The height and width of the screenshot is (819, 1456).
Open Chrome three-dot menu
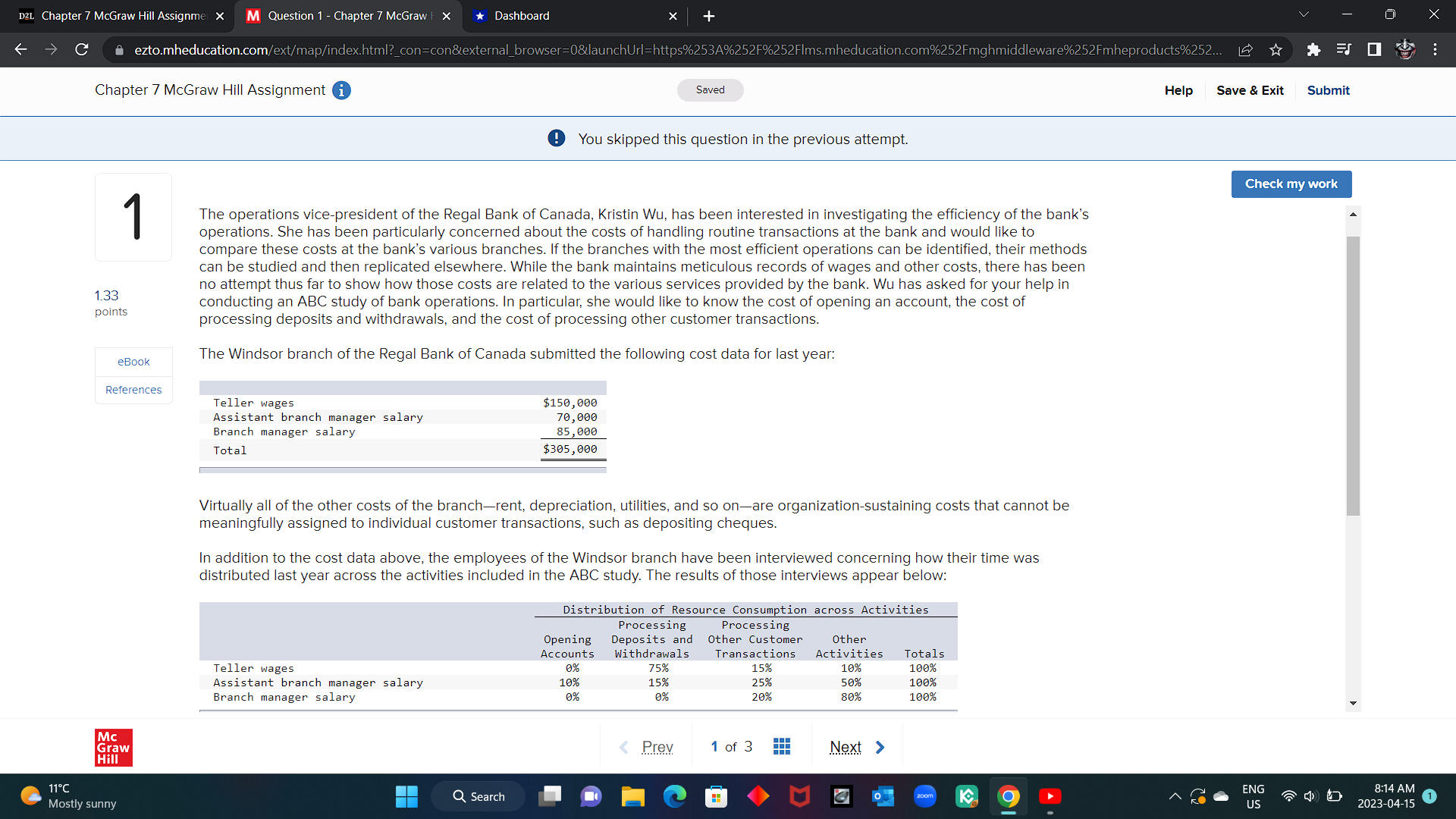(1435, 50)
